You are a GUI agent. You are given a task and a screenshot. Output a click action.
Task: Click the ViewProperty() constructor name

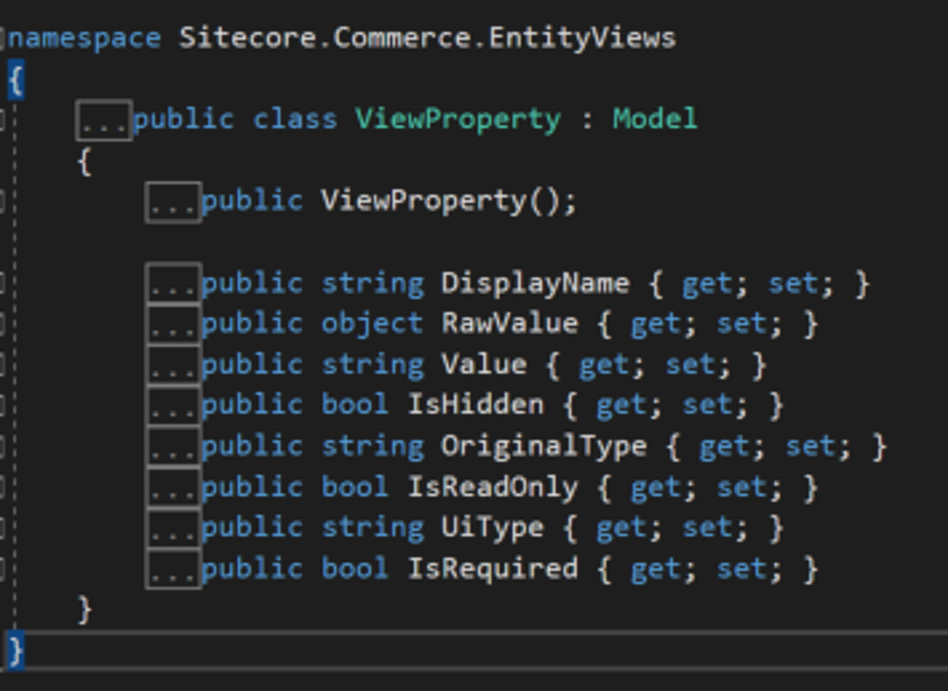coord(423,201)
